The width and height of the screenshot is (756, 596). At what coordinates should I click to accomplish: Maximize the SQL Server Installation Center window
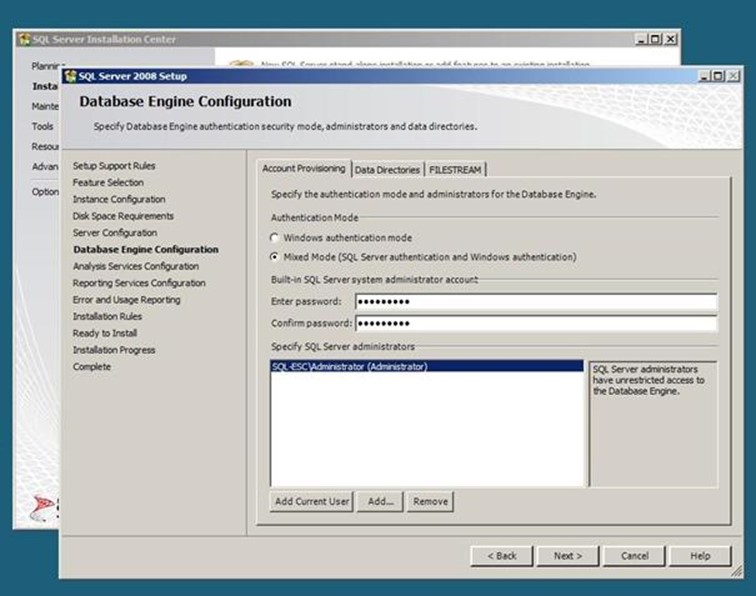point(655,39)
